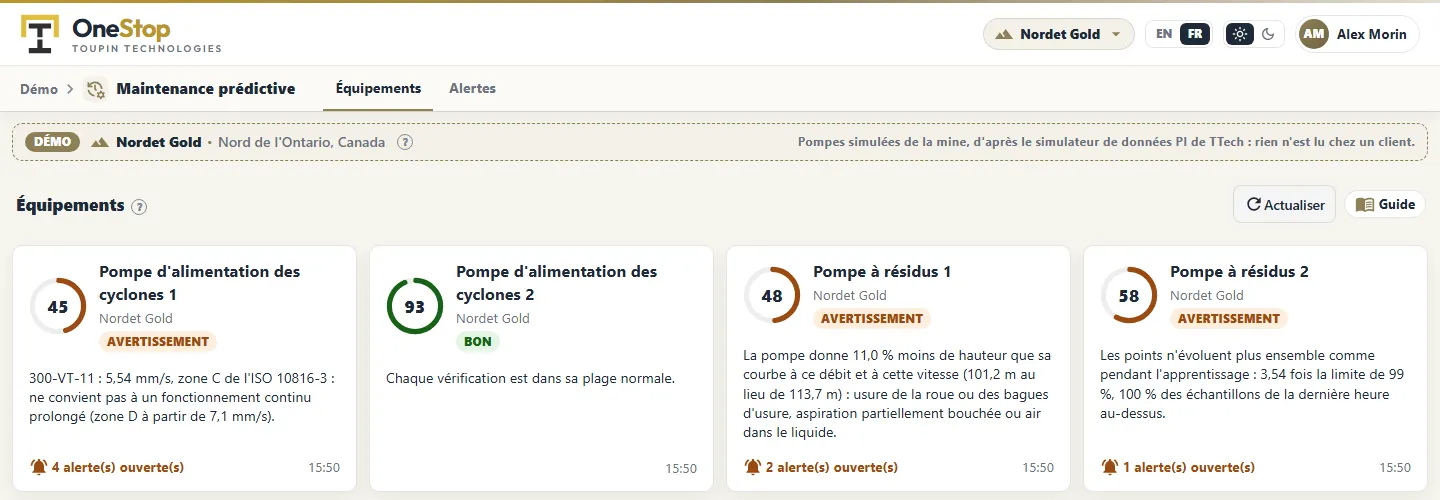Image resolution: width=1440 pixels, height=500 pixels.
Task: Click 15:50 timestamp on cyclones 2 card
Action: [x=681, y=468]
